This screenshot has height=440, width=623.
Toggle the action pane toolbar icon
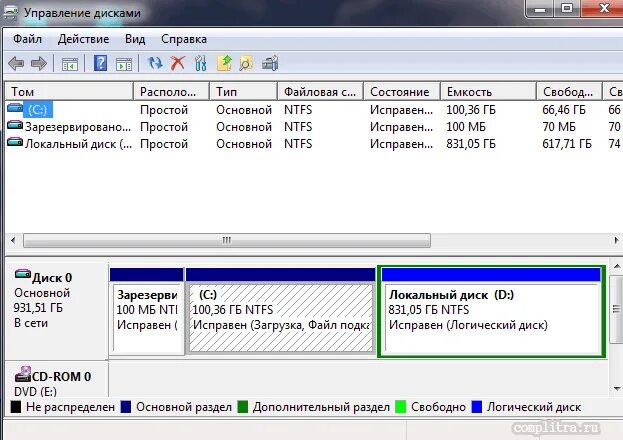[x=124, y=64]
